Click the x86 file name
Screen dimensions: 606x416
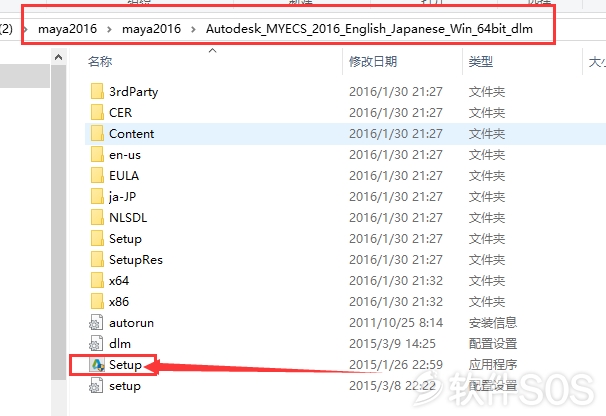click(119, 301)
